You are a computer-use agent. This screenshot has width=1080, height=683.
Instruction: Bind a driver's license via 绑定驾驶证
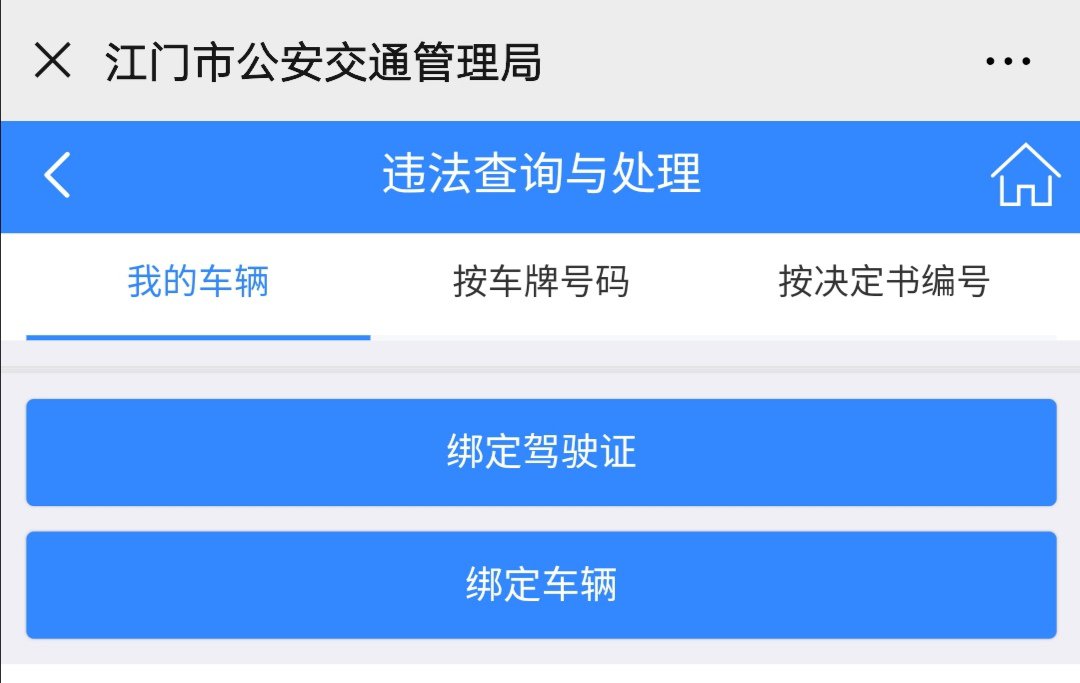[541, 453]
